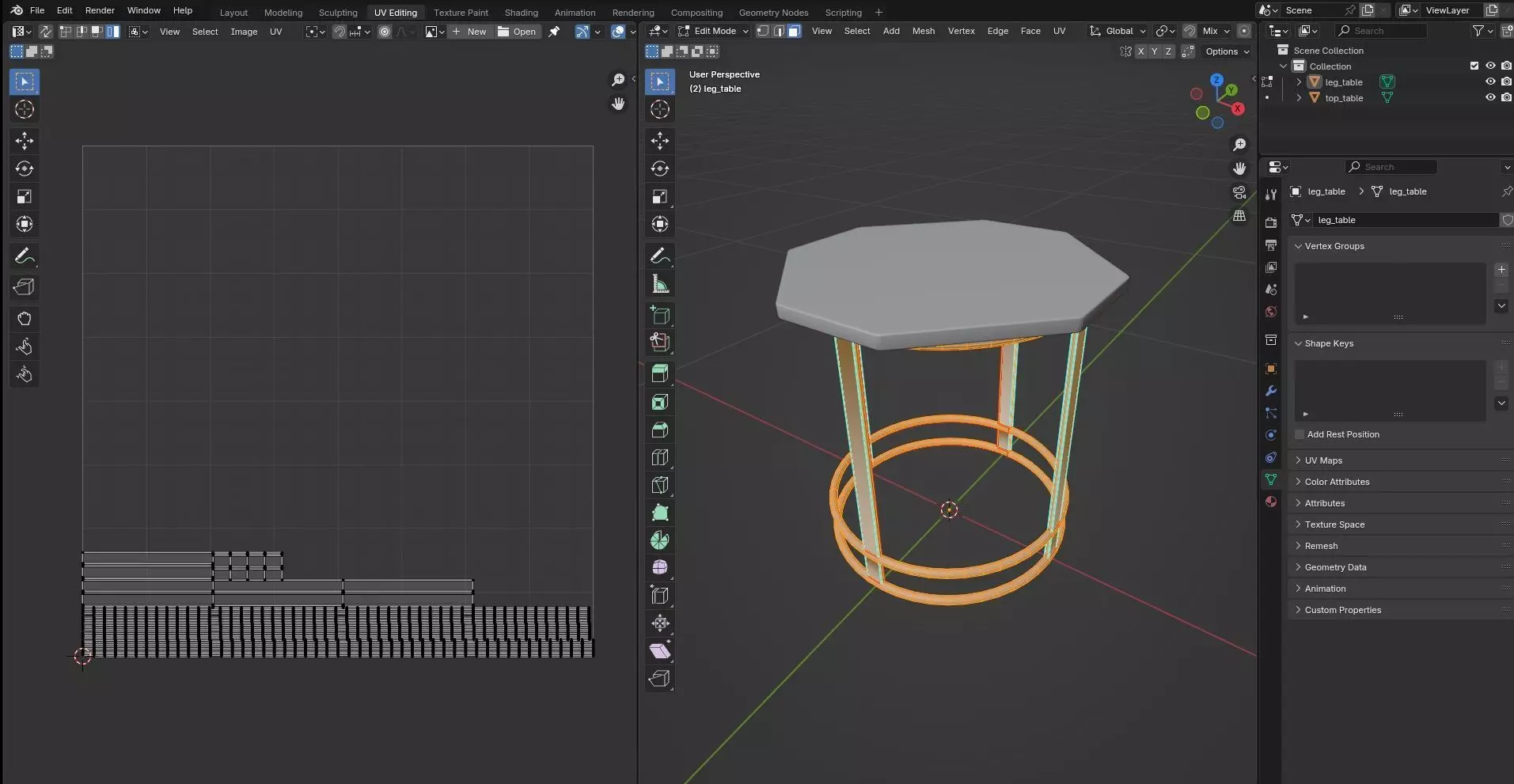Select the Rip Region tool in UV editor
The height and width of the screenshot is (784, 1514).
point(25,287)
